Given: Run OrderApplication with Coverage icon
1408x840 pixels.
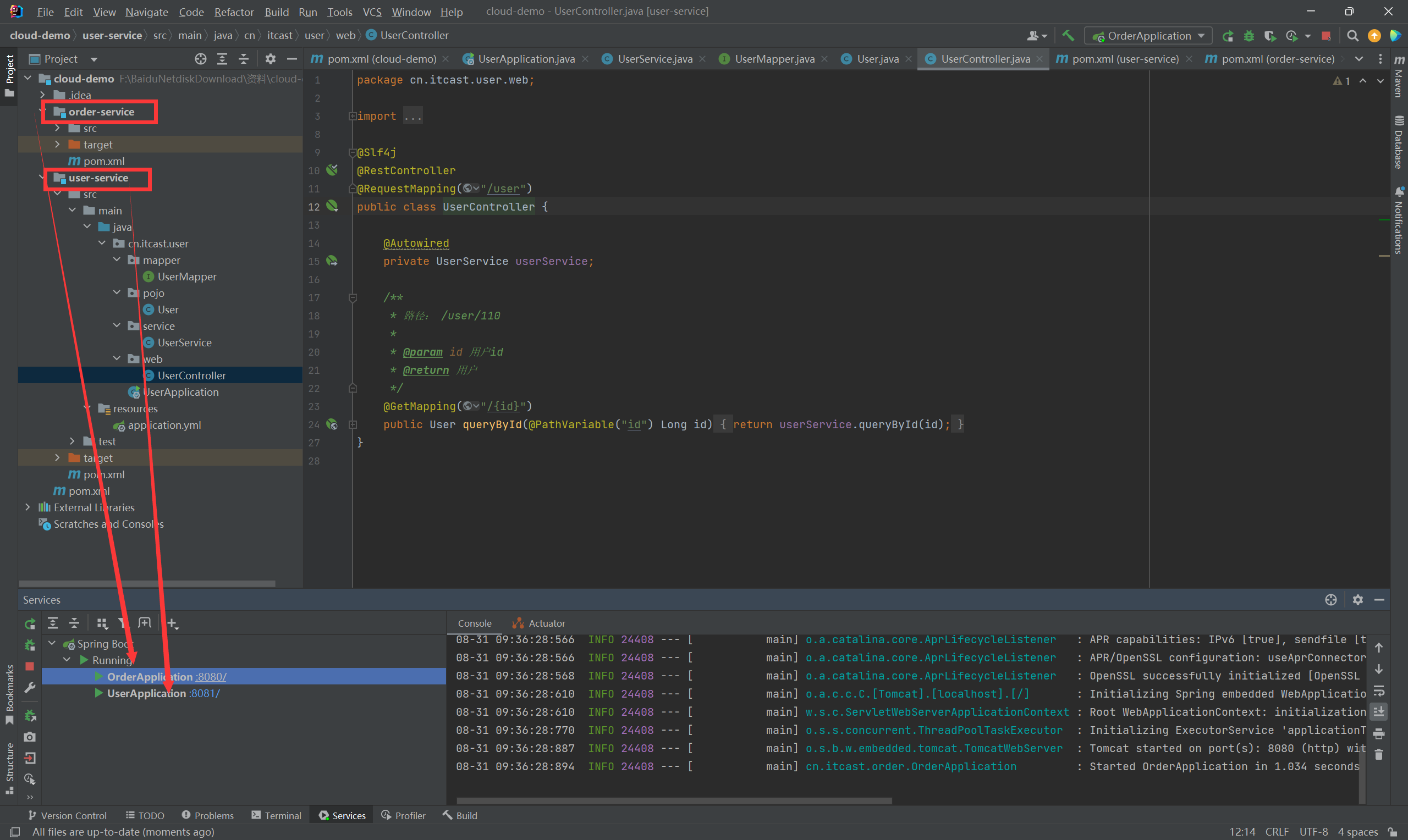Looking at the screenshot, I should [1269, 36].
